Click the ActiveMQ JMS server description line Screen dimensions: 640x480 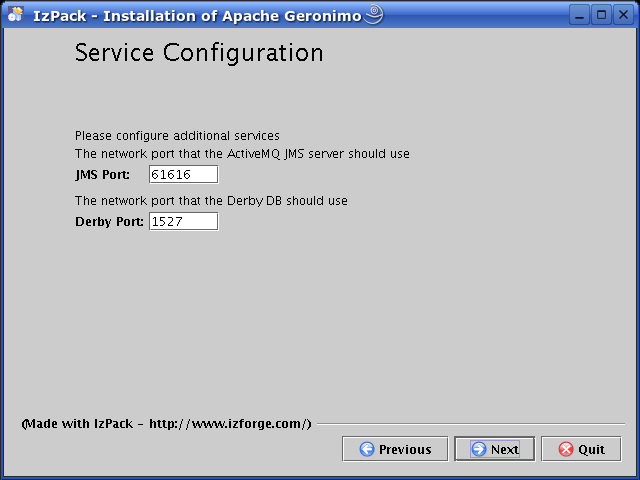[x=242, y=154]
